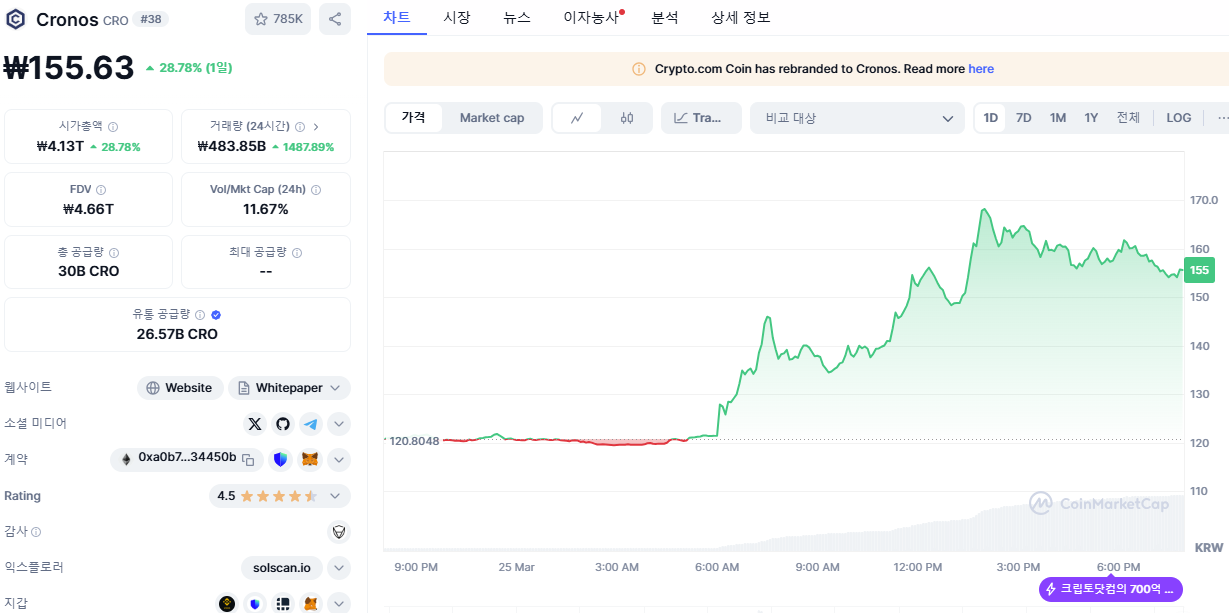Toggle LOG scale on chart

tap(1179, 118)
